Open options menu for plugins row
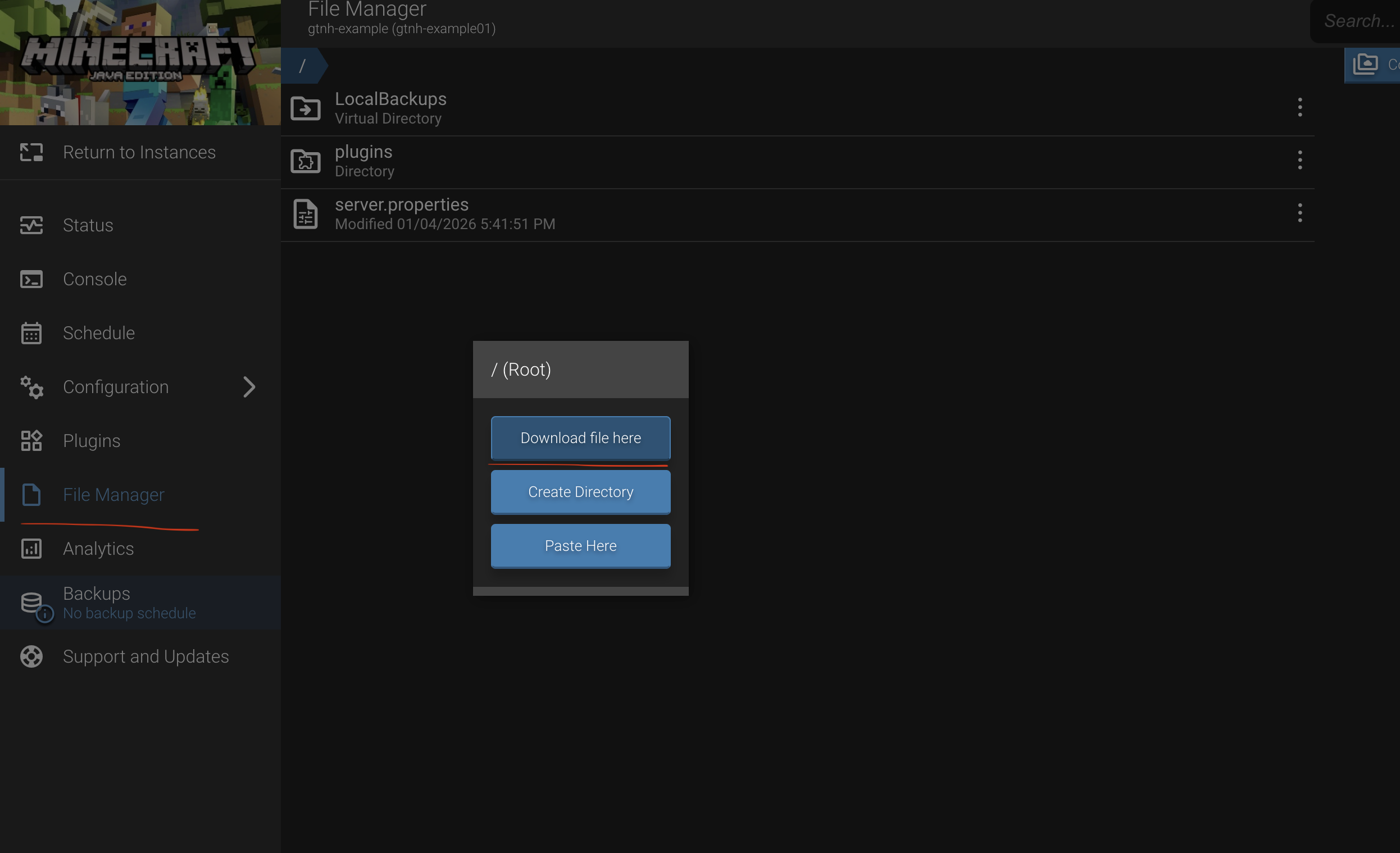This screenshot has height=853, width=1400. coord(1299,159)
